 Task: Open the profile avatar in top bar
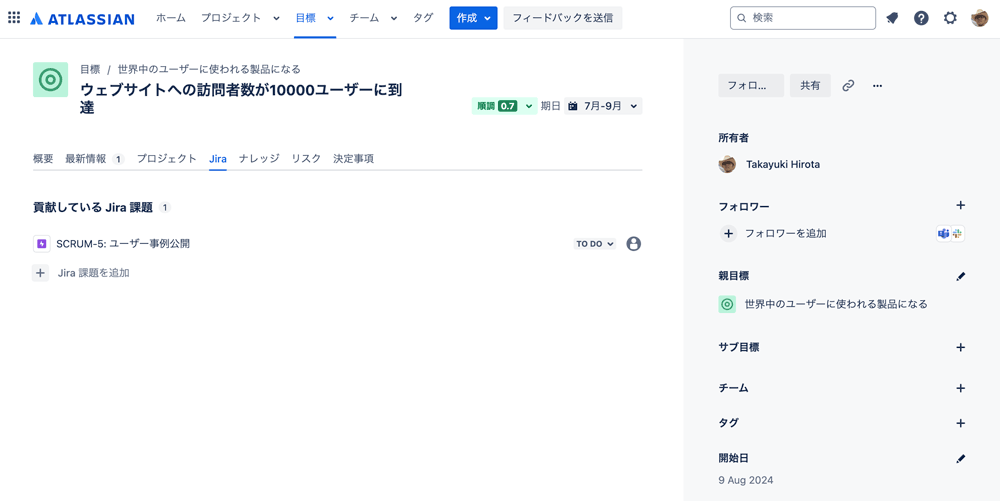point(980,18)
